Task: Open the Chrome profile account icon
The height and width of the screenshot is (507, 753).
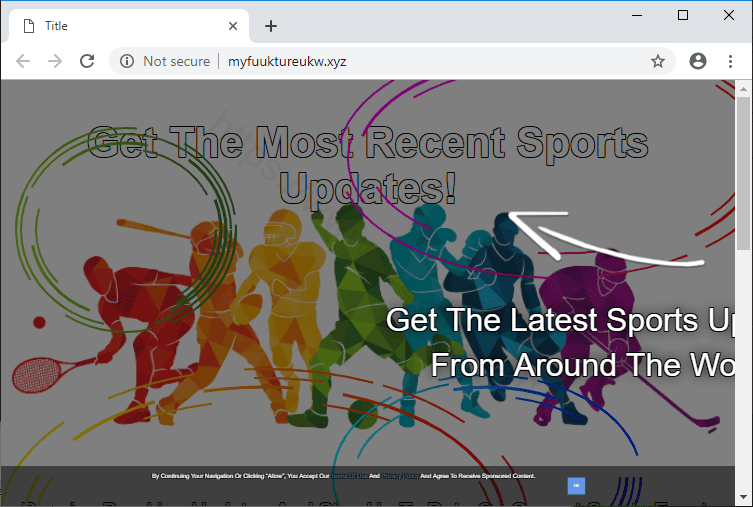Action: coord(698,61)
